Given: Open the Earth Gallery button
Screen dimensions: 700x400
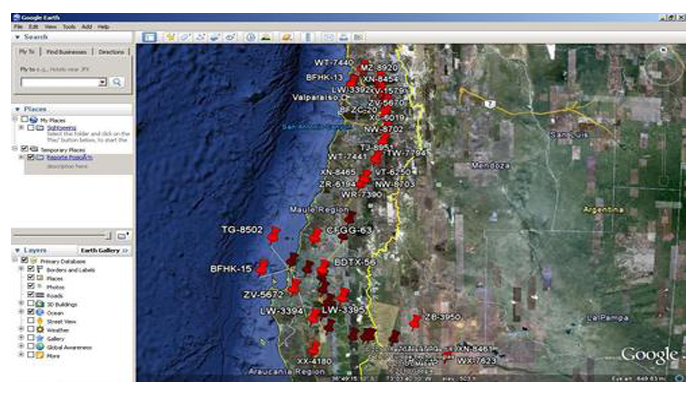Looking at the screenshot, I should click(x=104, y=250).
